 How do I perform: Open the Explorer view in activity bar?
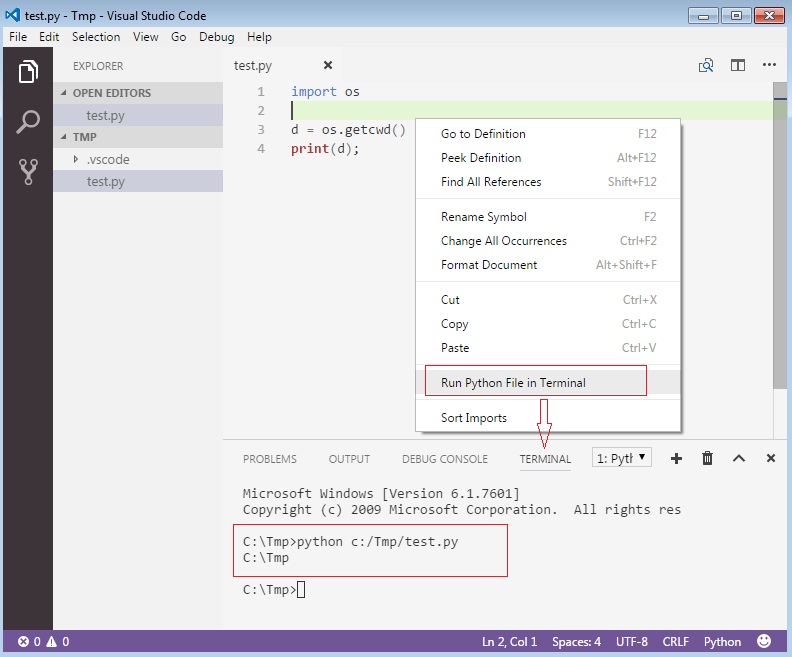[x=28, y=71]
